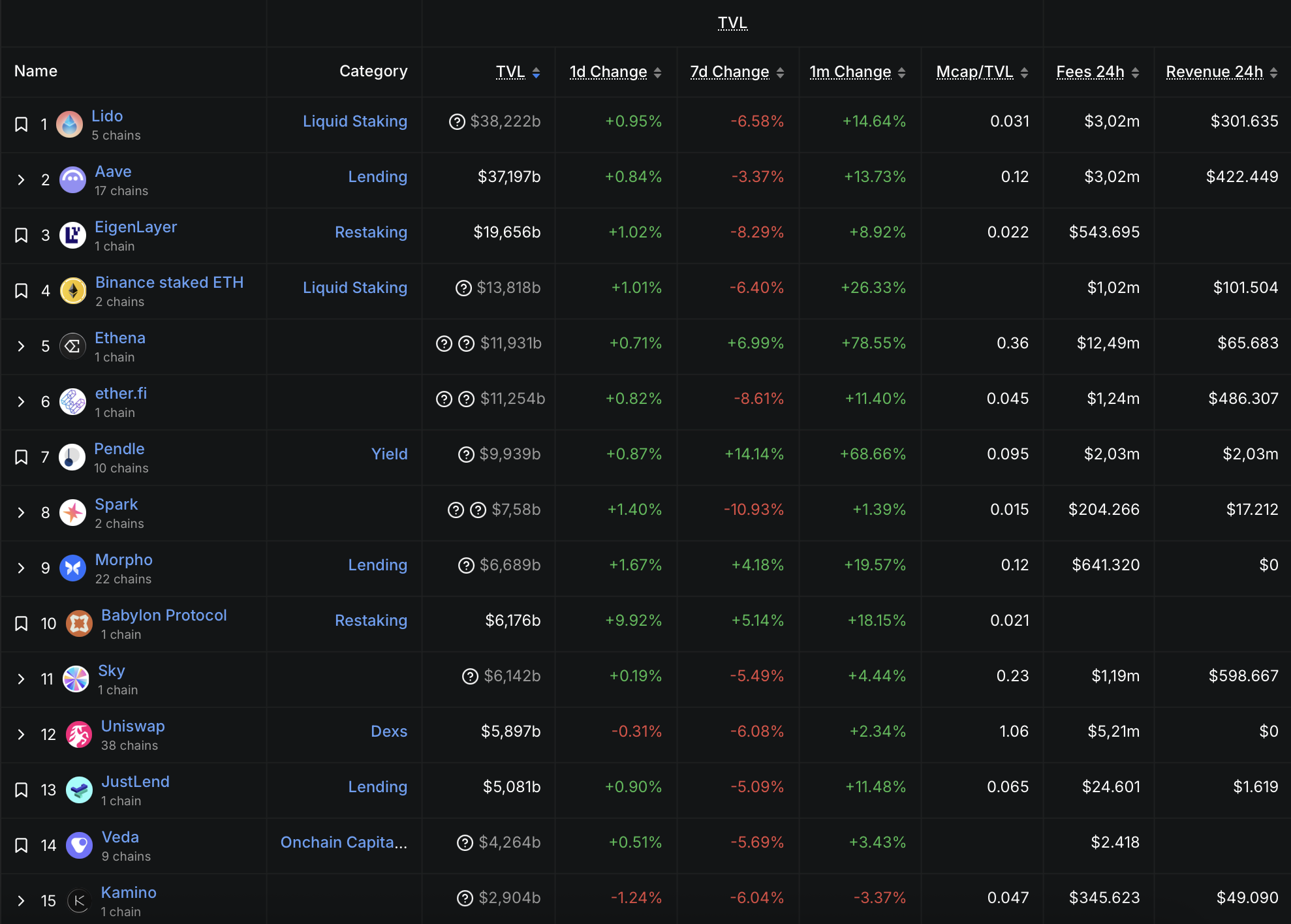
Task: Click the Binance staked ETH logo icon
Action: (73, 290)
